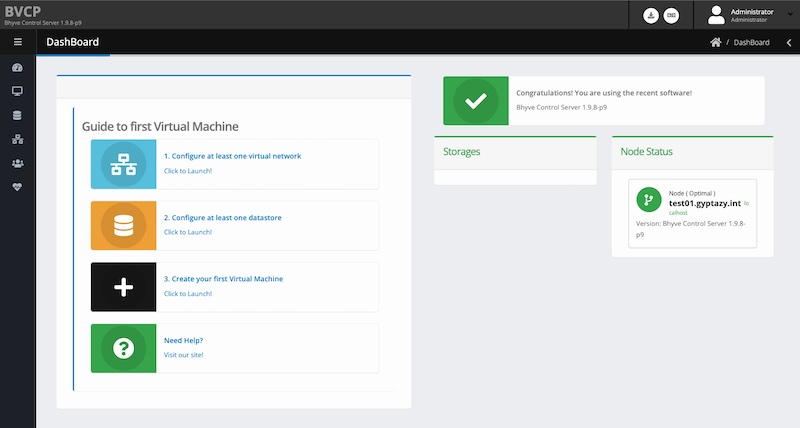Click the DashBoard breadcrumb link
The width and height of the screenshot is (800, 428).
point(752,42)
